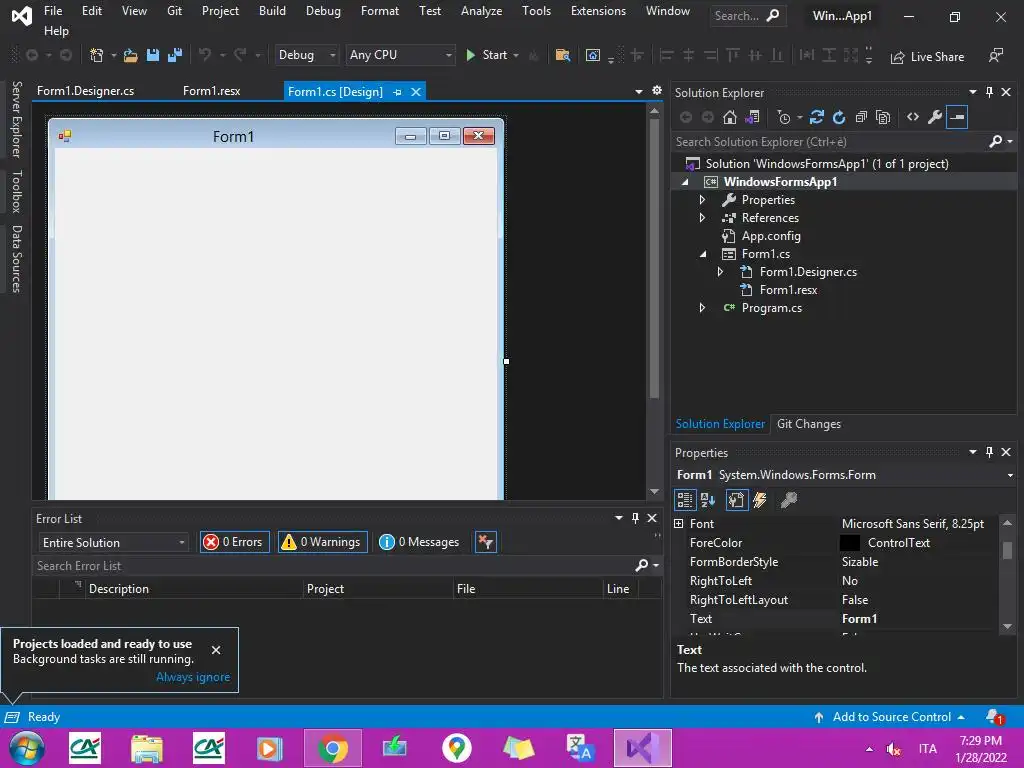Image resolution: width=1024 pixels, height=768 pixels.
Task: Show Properties page in Properties window
Action: (x=737, y=500)
